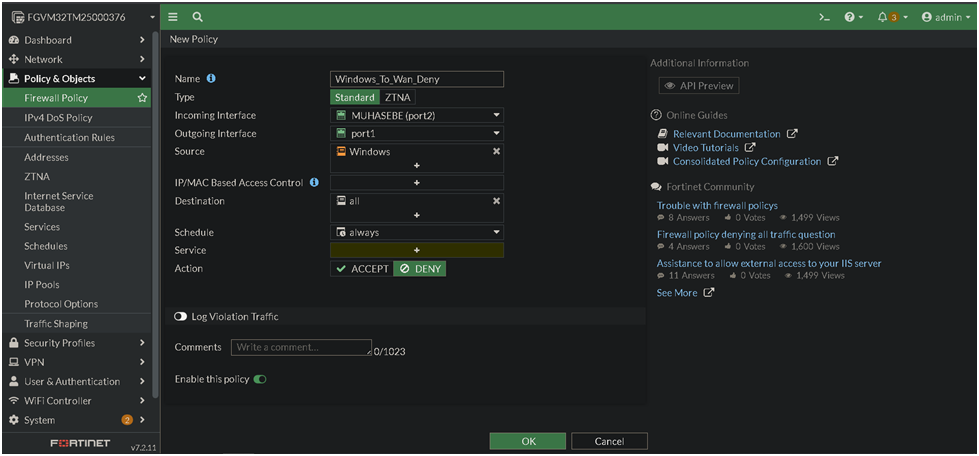
Task: Click the Comments text box
Action: (x=302, y=347)
